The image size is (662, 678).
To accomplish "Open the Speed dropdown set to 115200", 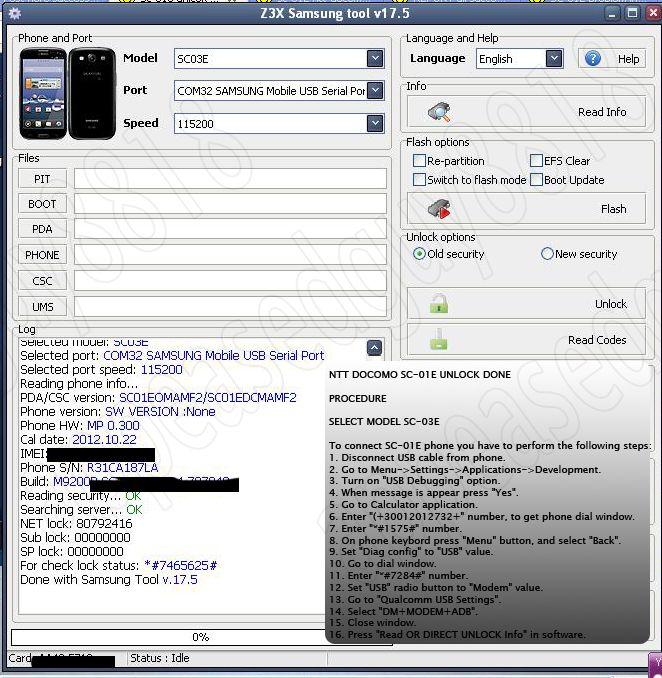I will (375, 123).
